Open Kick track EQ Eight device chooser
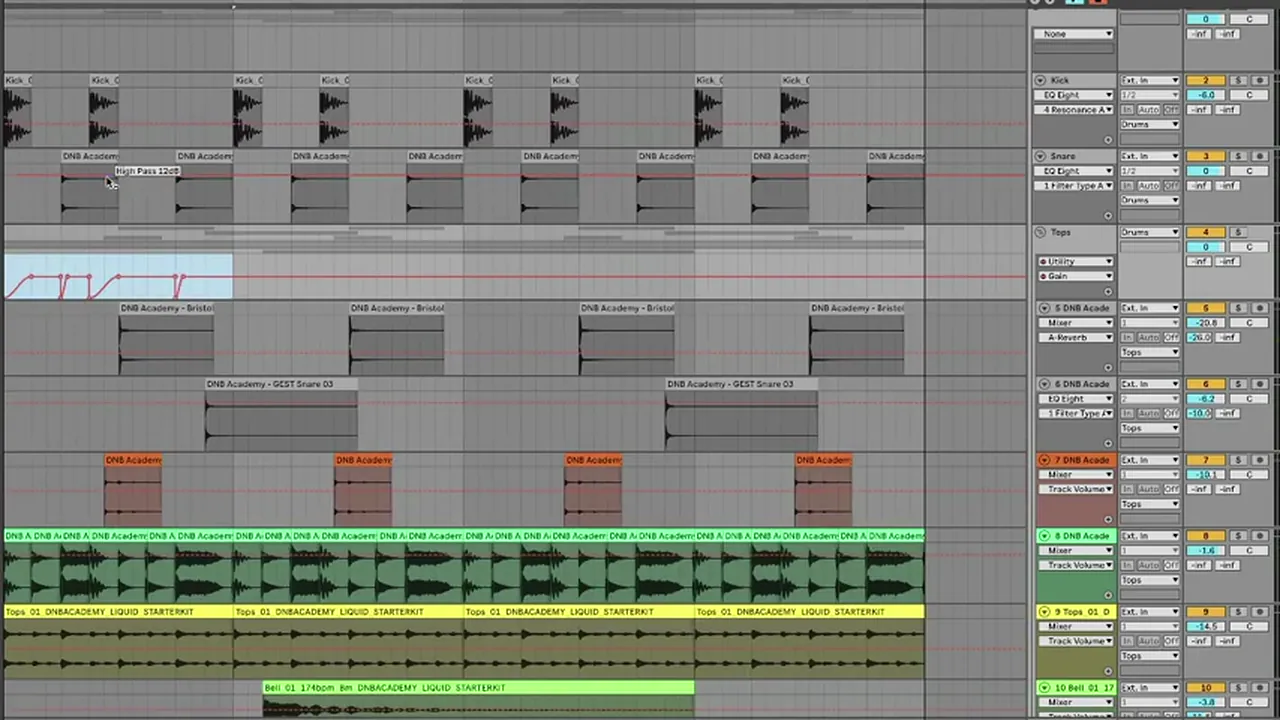 tap(1073, 95)
